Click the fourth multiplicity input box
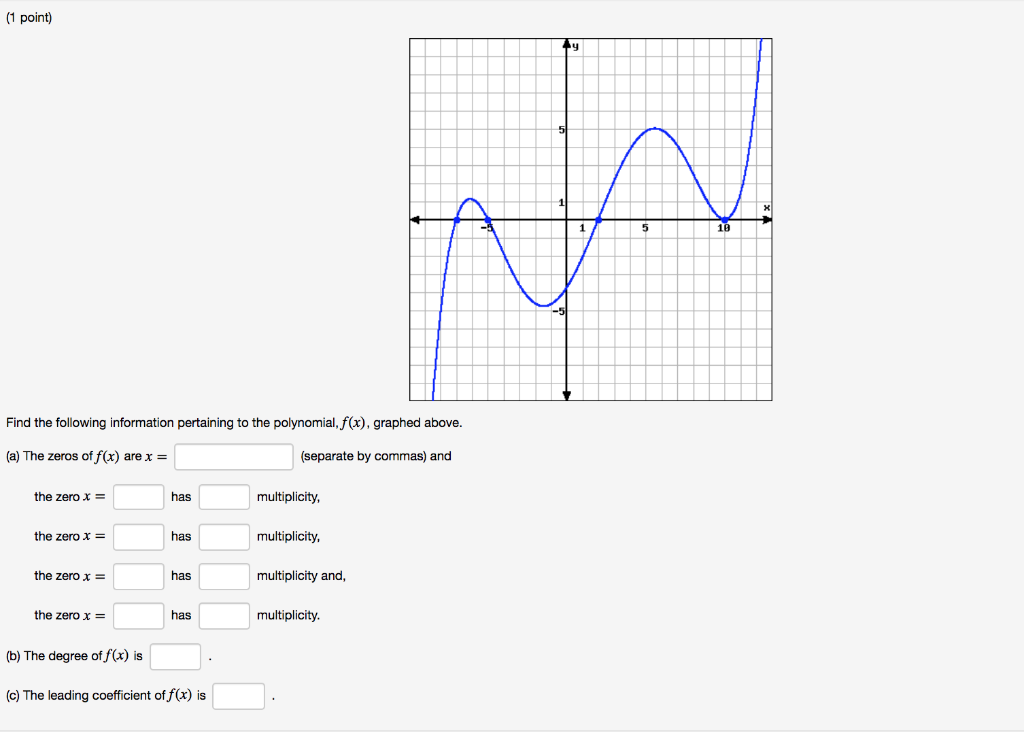 224,615
